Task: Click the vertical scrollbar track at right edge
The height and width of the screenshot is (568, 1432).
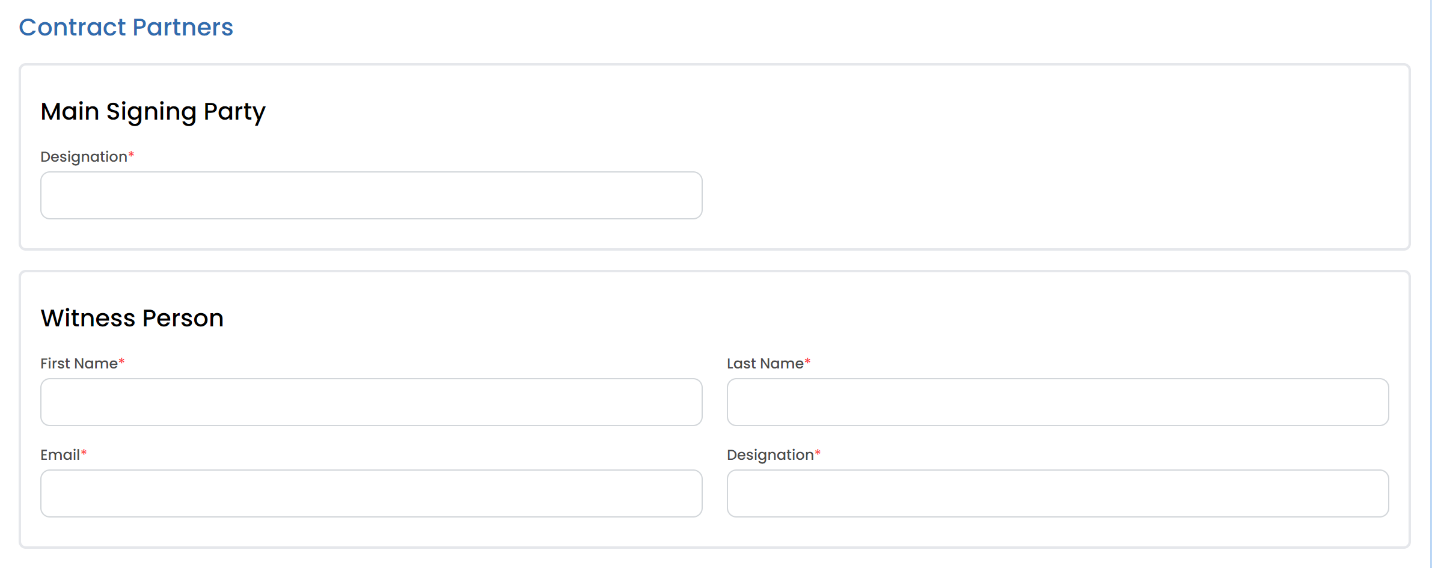Action: [1430, 284]
